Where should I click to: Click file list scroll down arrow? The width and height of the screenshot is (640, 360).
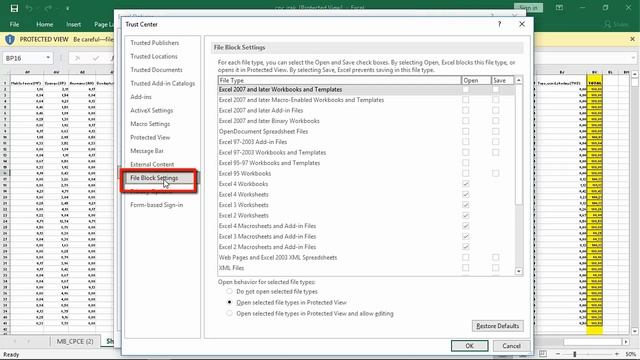[519, 271]
